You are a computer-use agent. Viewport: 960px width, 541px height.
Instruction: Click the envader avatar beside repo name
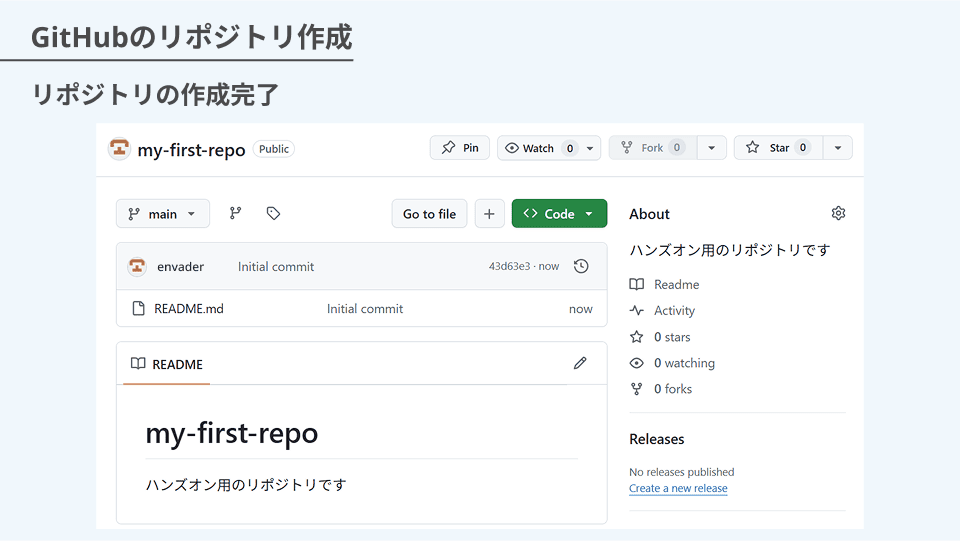[x=119, y=149]
